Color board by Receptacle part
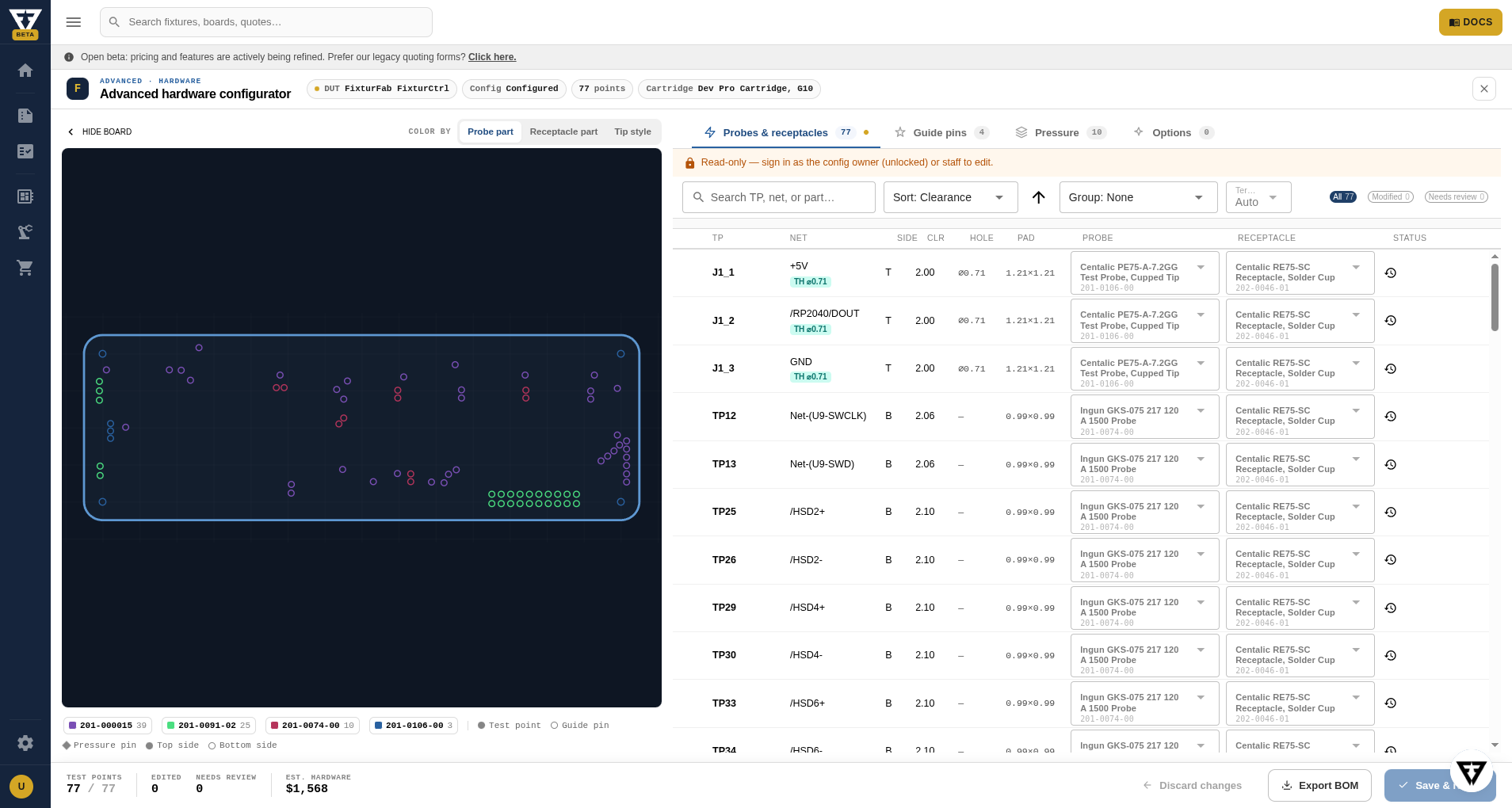This screenshot has height=808, width=1512. coord(563,132)
